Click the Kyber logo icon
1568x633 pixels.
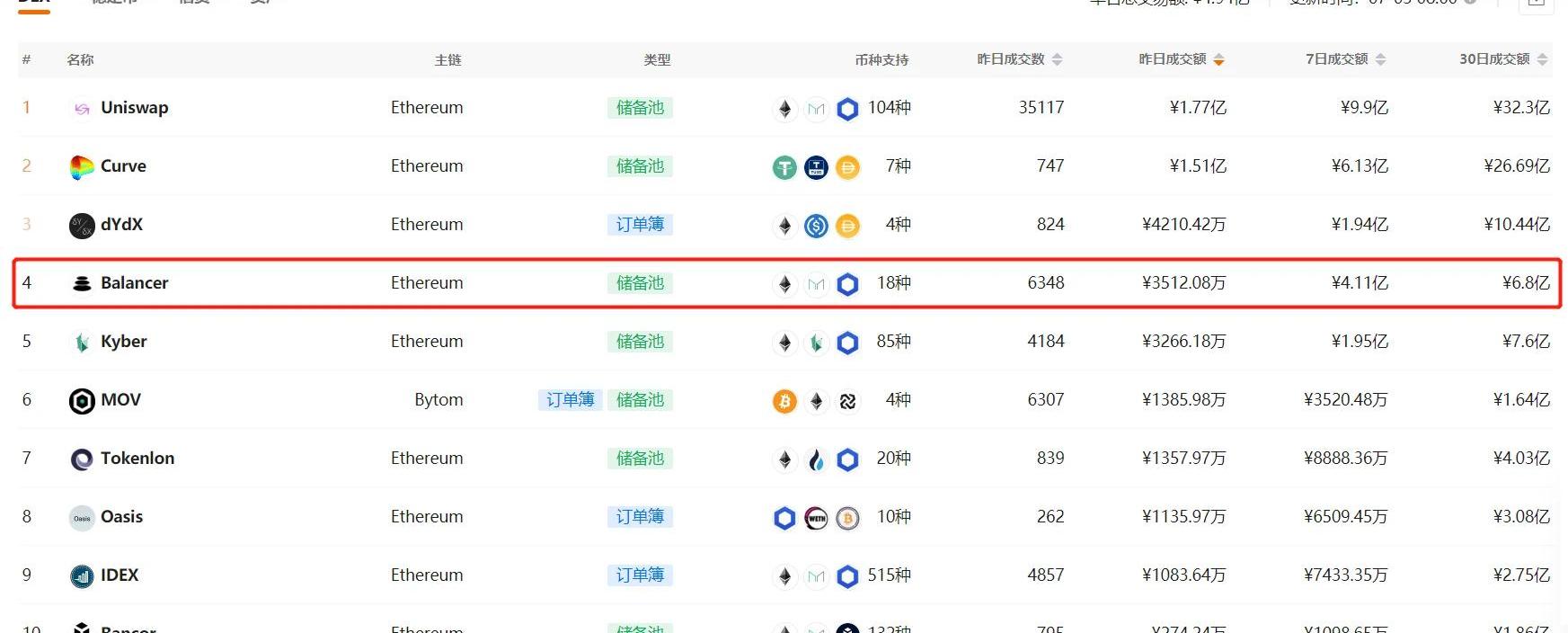(82, 343)
